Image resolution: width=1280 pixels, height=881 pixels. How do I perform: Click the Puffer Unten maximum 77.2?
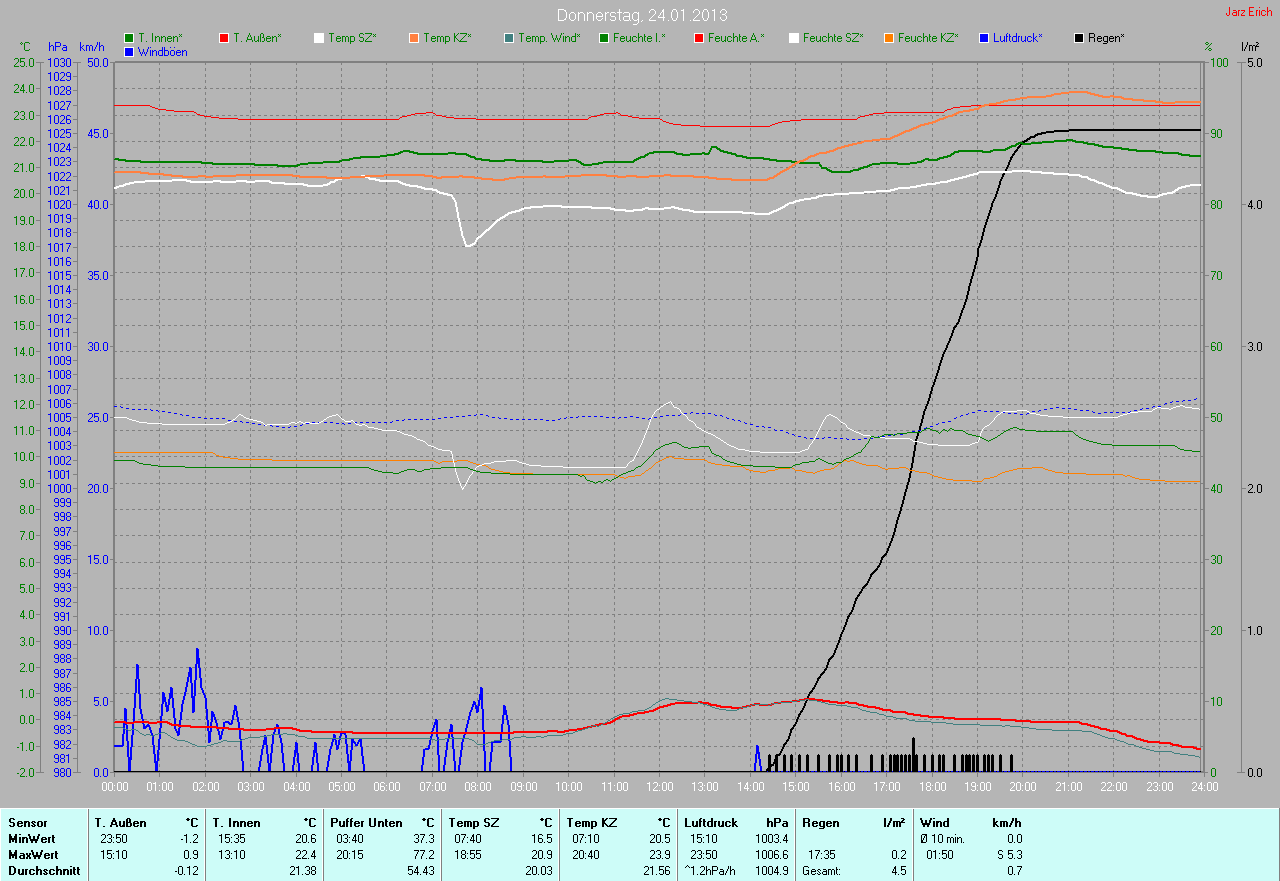coord(424,855)
